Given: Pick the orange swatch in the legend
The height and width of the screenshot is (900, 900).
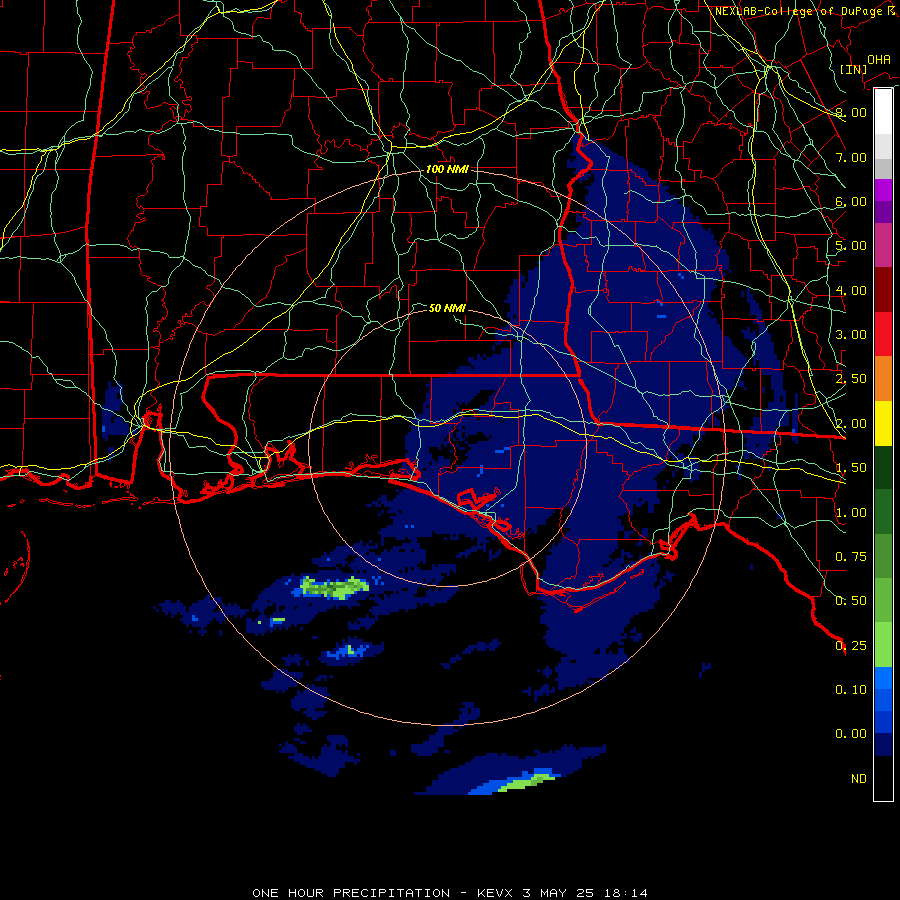Looking at the screenshot, I should (883, 379).
